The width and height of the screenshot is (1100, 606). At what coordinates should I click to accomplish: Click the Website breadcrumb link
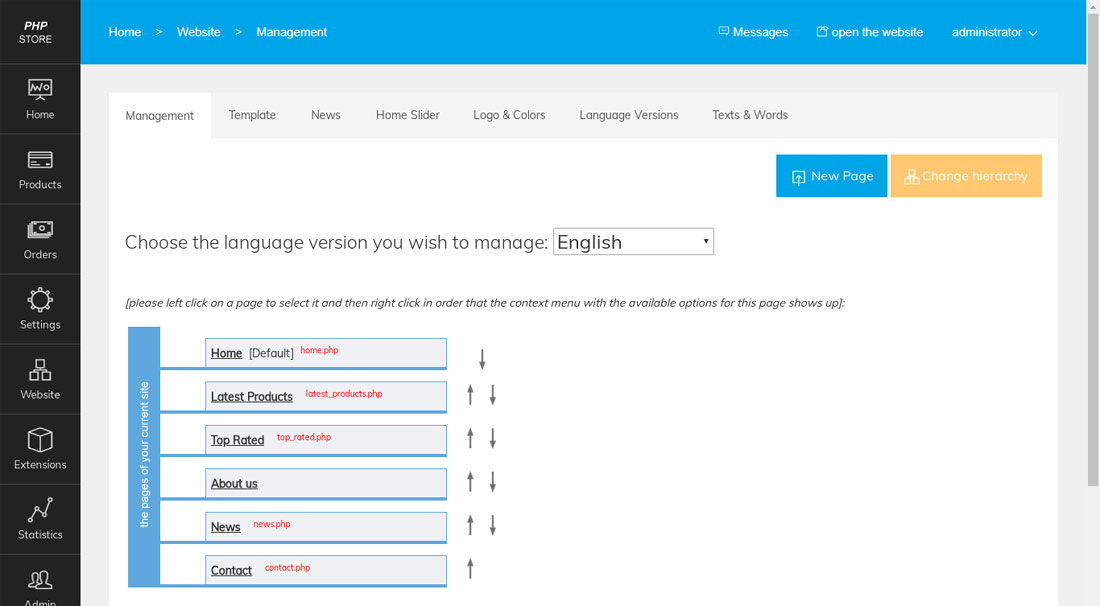pyautogui.click(x=198, y=32)
